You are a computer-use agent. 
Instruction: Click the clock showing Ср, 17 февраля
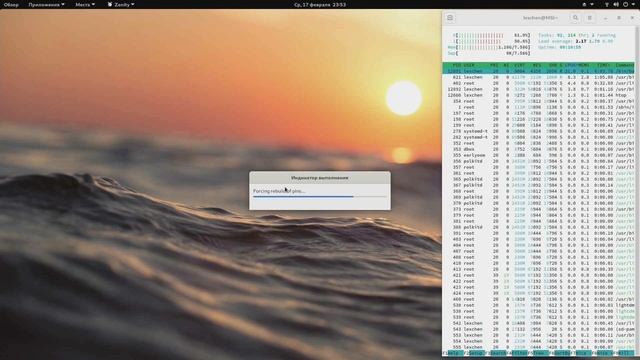pos(320,4)
